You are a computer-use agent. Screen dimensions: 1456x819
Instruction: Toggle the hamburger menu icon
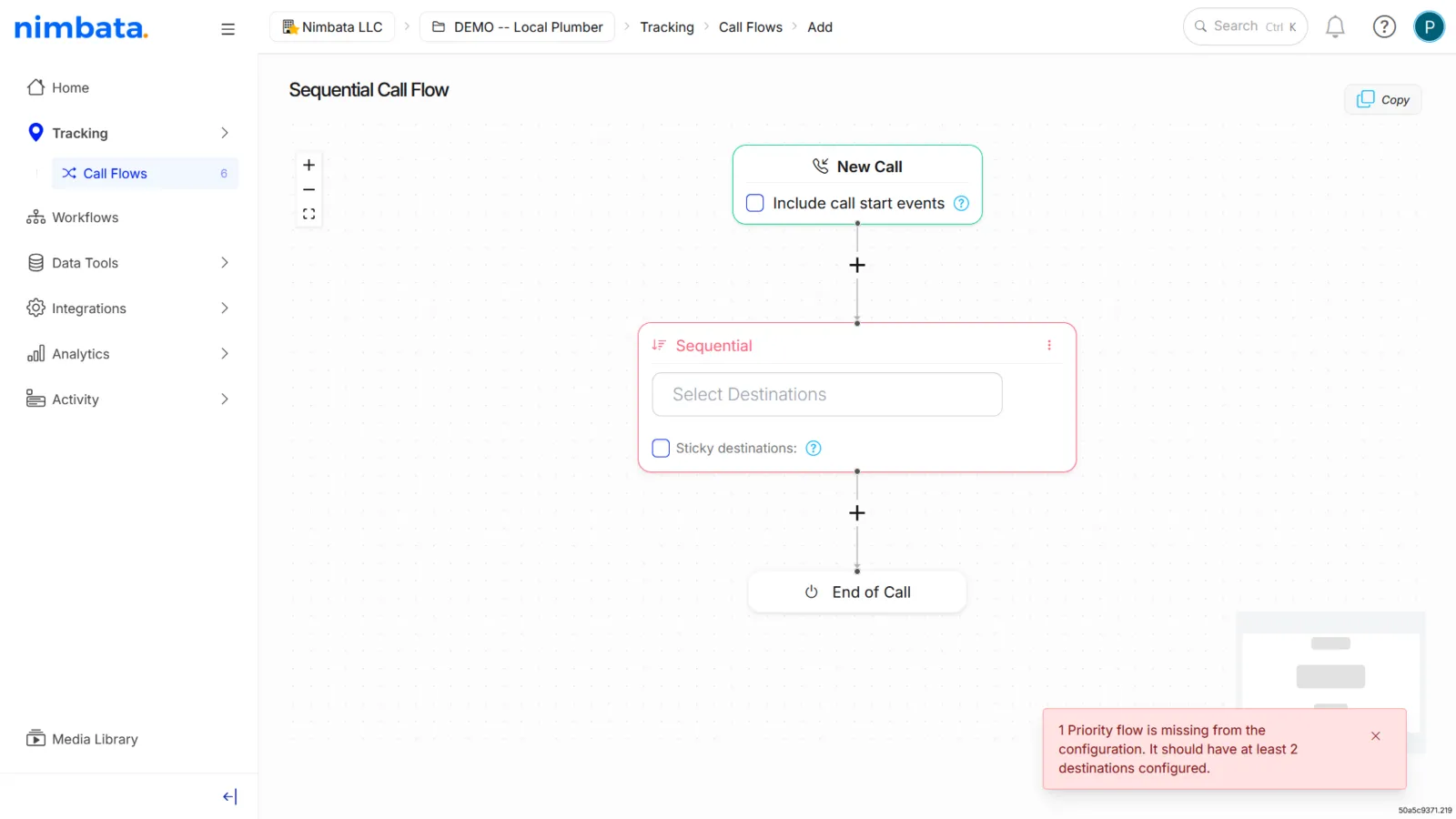[x=227, y=29]
